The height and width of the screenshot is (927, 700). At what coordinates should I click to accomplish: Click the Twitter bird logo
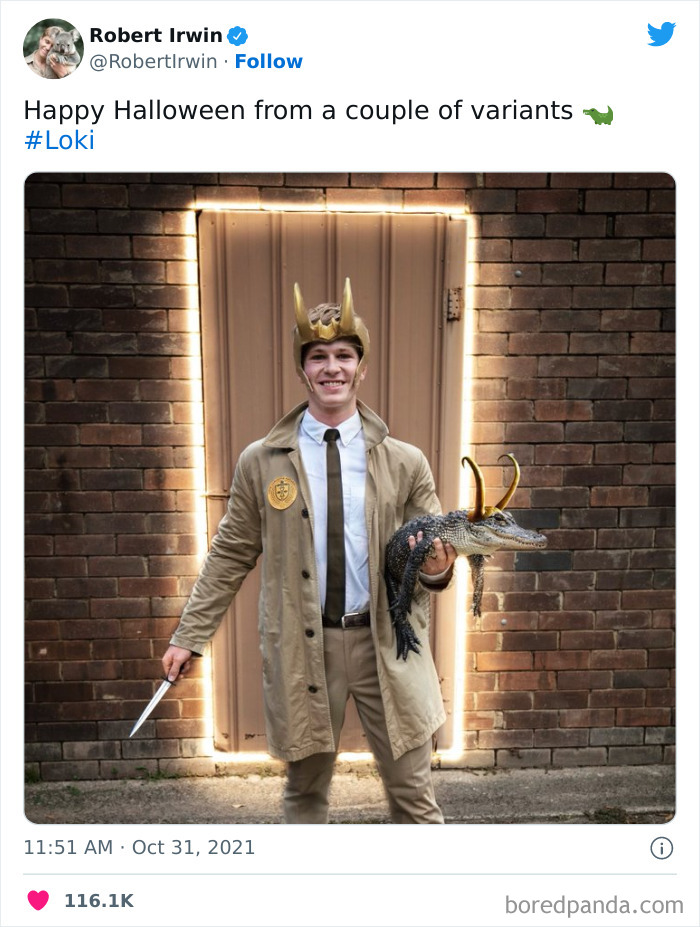point(661,35)
